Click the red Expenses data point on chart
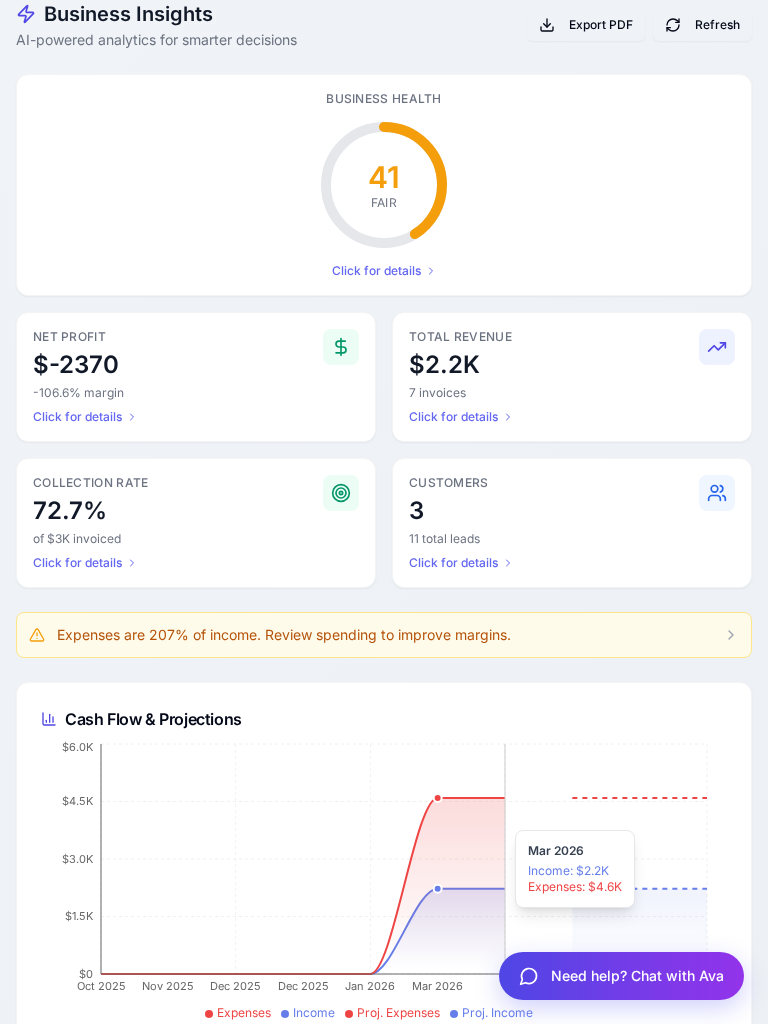The image size is (768, 1024). [x=438, y=798]
